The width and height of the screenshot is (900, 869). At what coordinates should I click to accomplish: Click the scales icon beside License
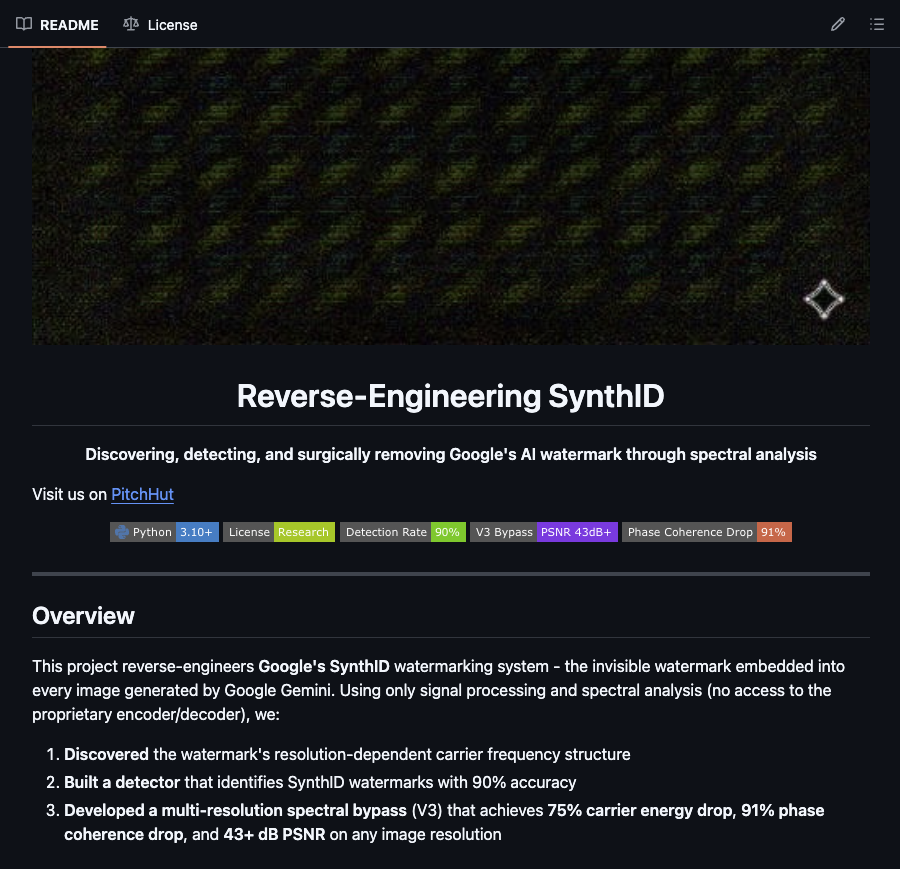point(131,24)
